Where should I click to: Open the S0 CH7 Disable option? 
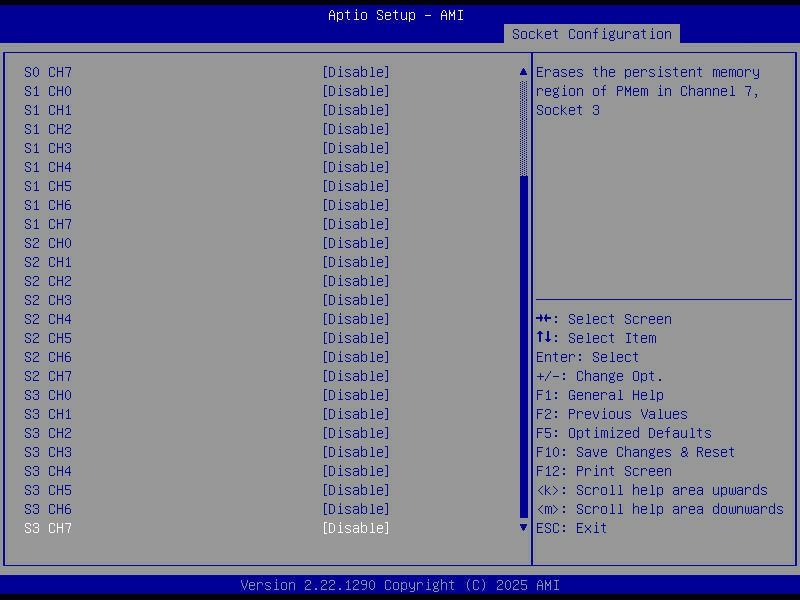click(x=356, y=72)
